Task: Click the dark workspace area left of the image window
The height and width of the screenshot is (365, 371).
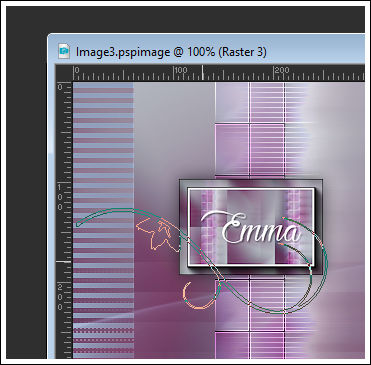Action: 27,183
